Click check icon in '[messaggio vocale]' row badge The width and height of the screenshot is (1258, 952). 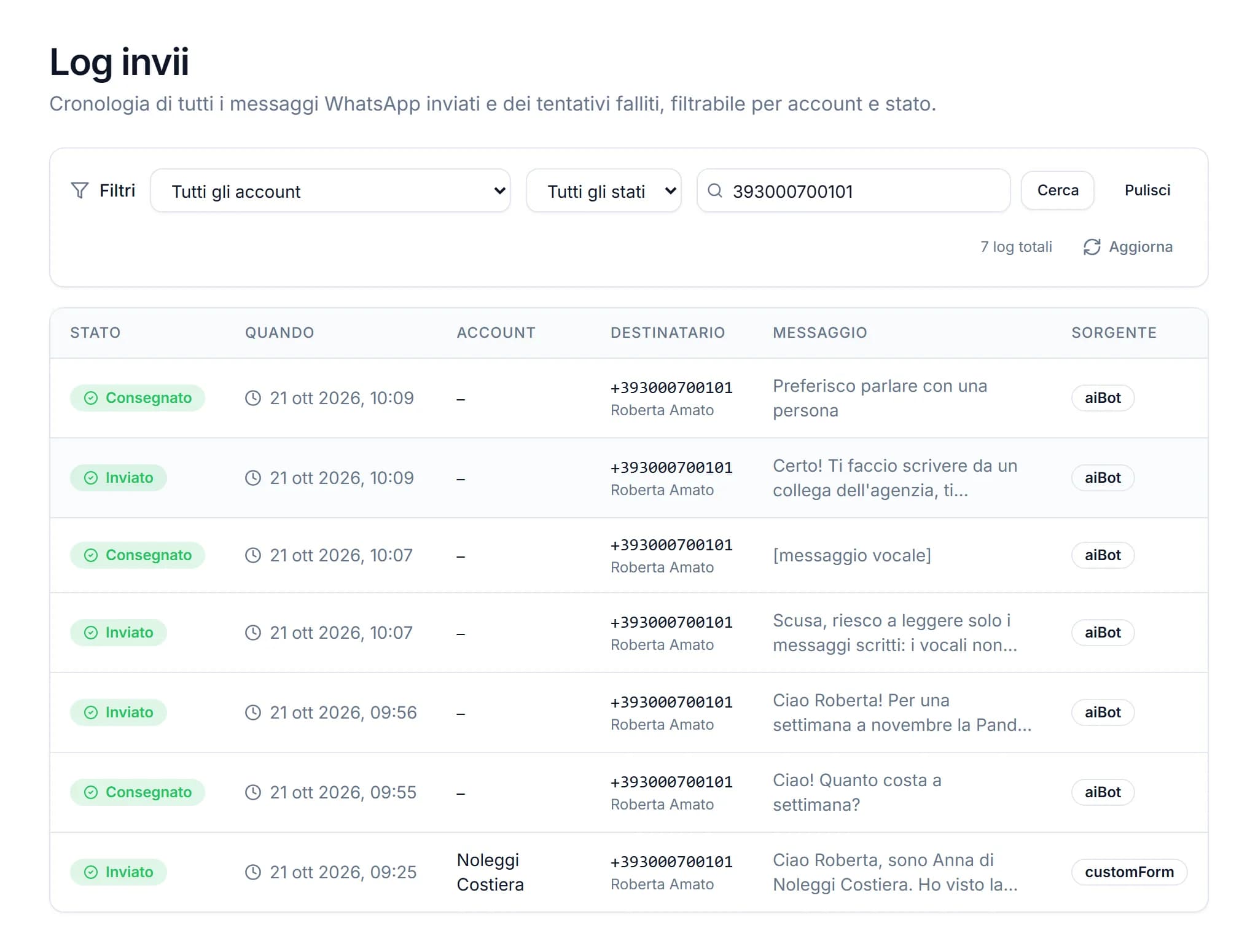coord(91,555)
